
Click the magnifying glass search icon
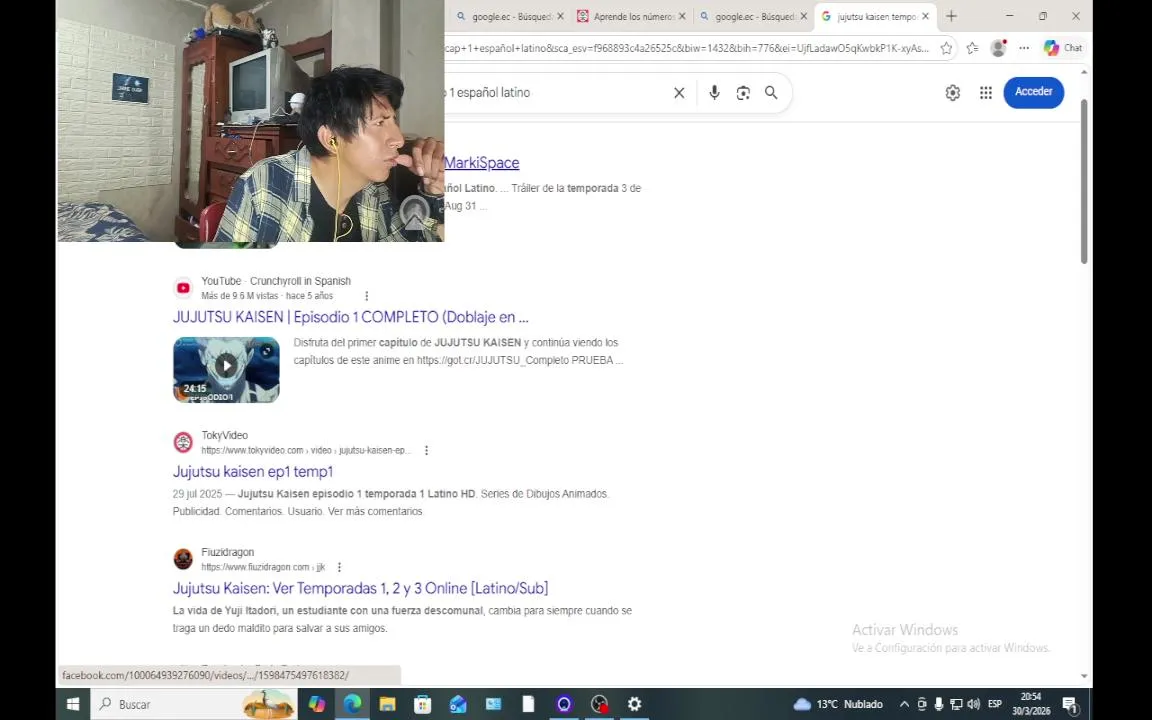771,93
